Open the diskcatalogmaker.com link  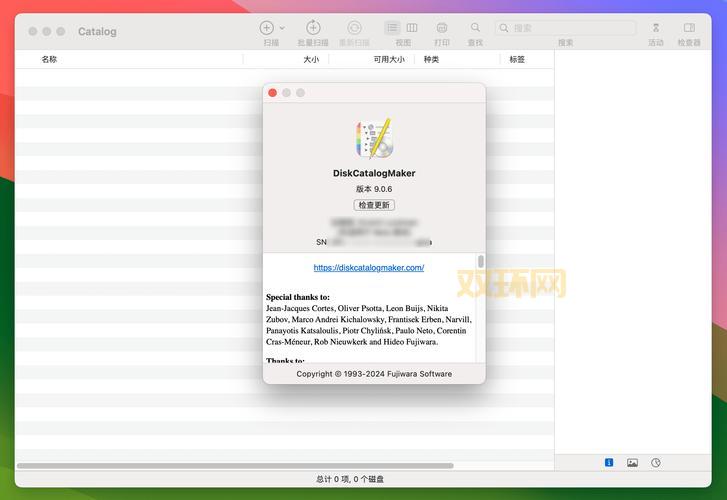[x=369, y=268]
